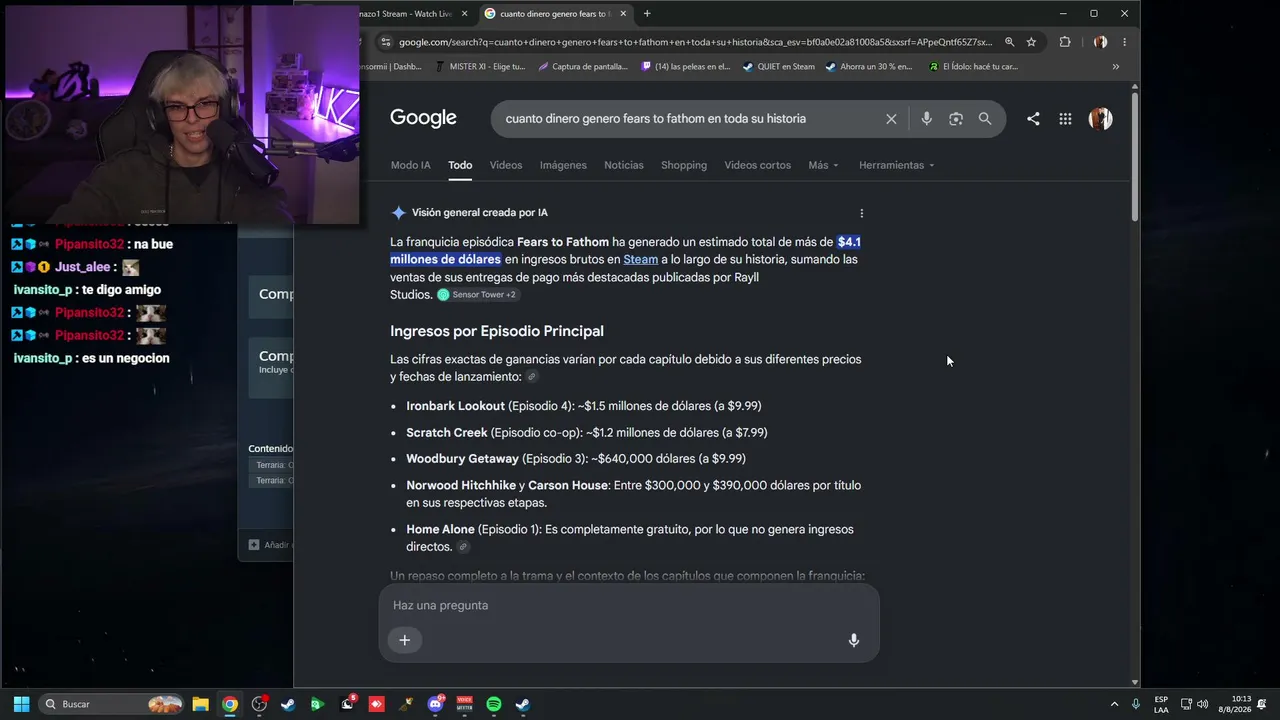Viewport: 1280px width, 720px height.
Task: Open Spotify from the taskbar
Action: click(493, 704)
